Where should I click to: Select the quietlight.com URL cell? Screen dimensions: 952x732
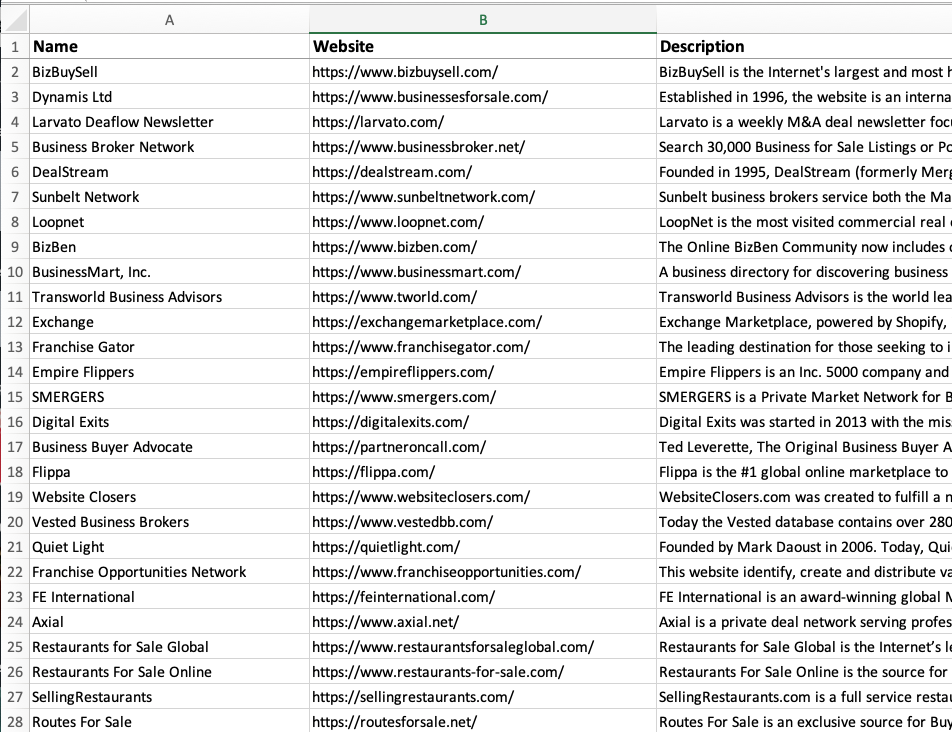pyautogui.click(x=386, y=547)
